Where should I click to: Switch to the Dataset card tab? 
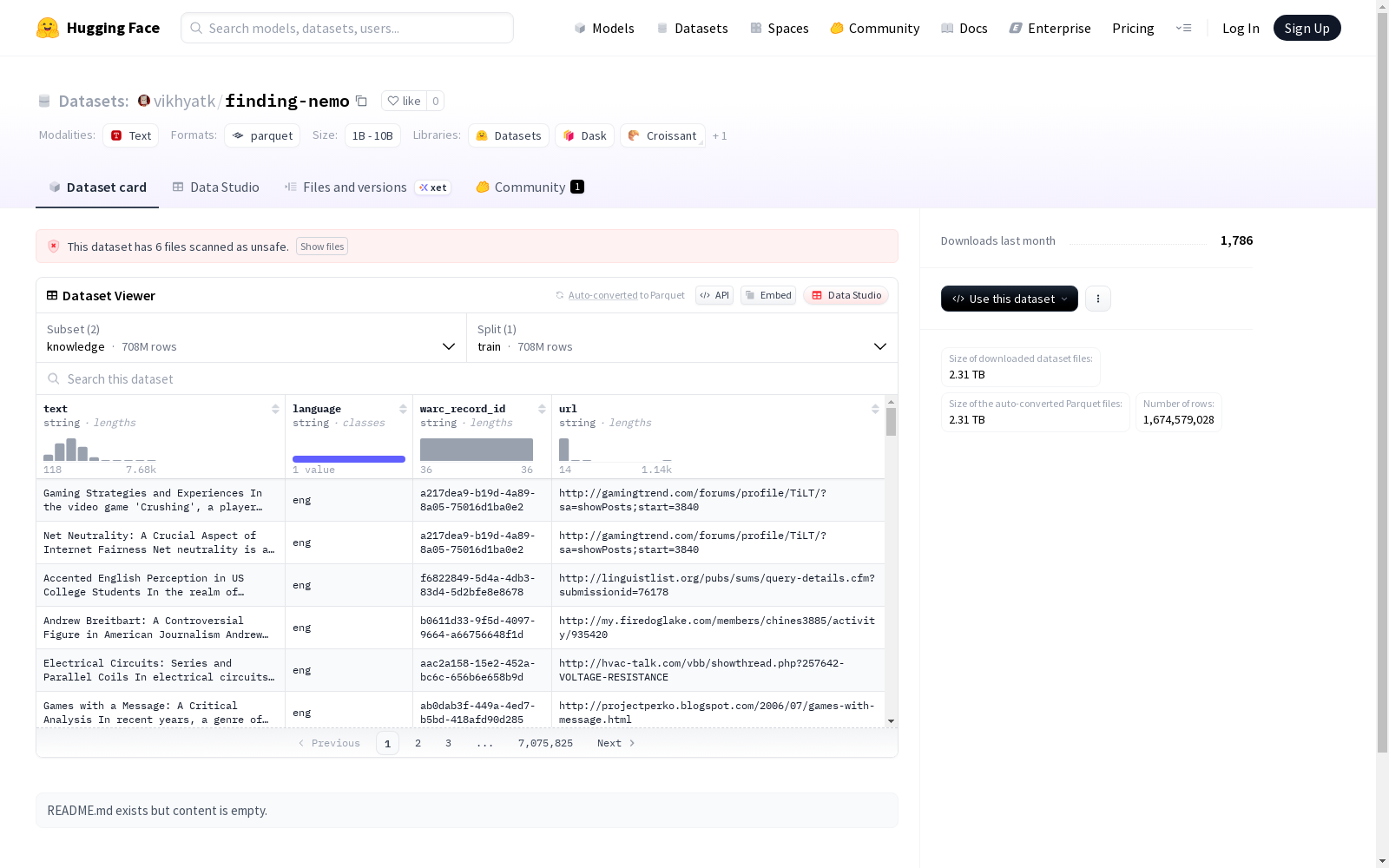(x=97, y=187)
